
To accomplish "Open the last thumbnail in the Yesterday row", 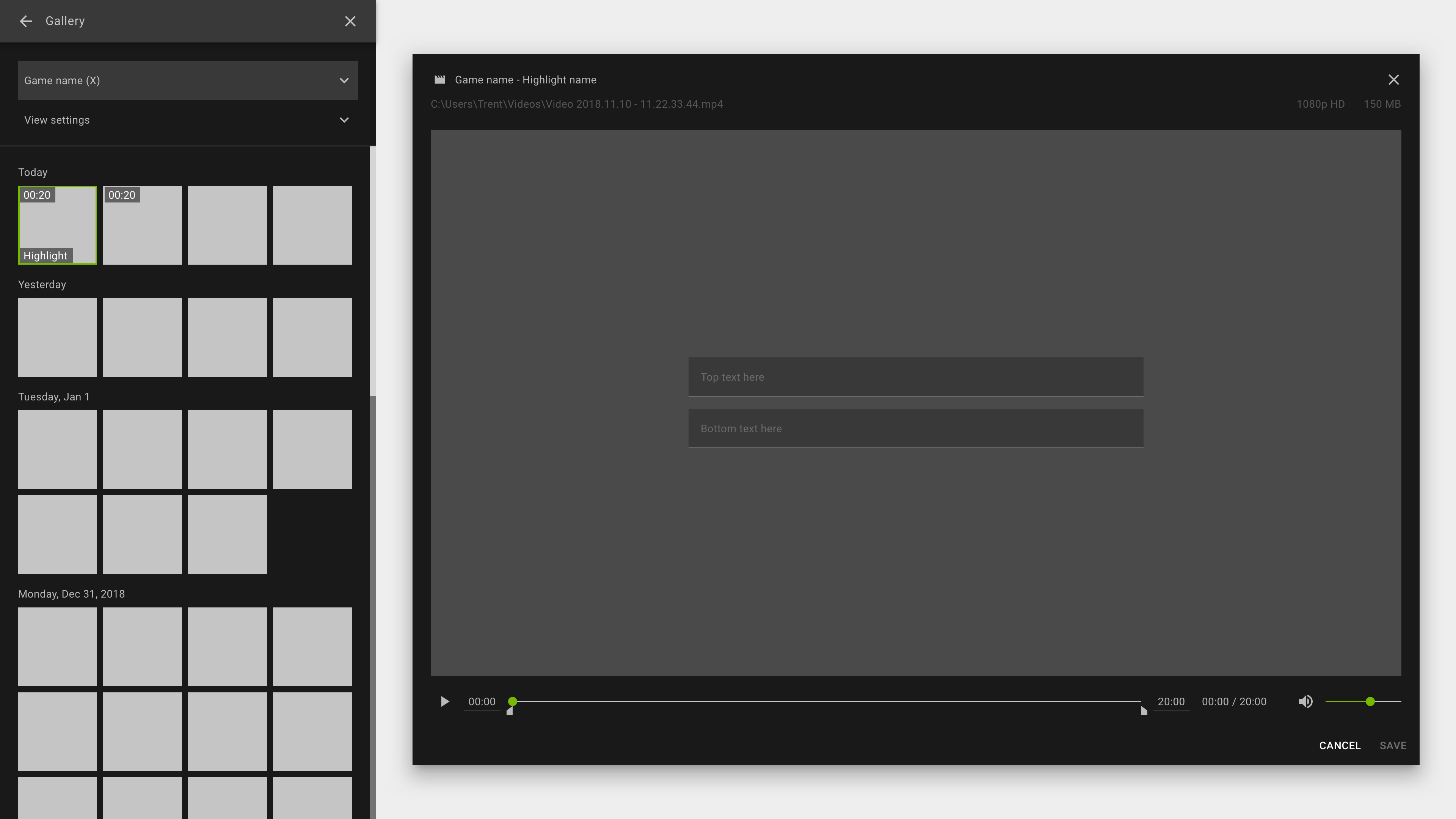I will pyautogui.click(x=312, y=337).
